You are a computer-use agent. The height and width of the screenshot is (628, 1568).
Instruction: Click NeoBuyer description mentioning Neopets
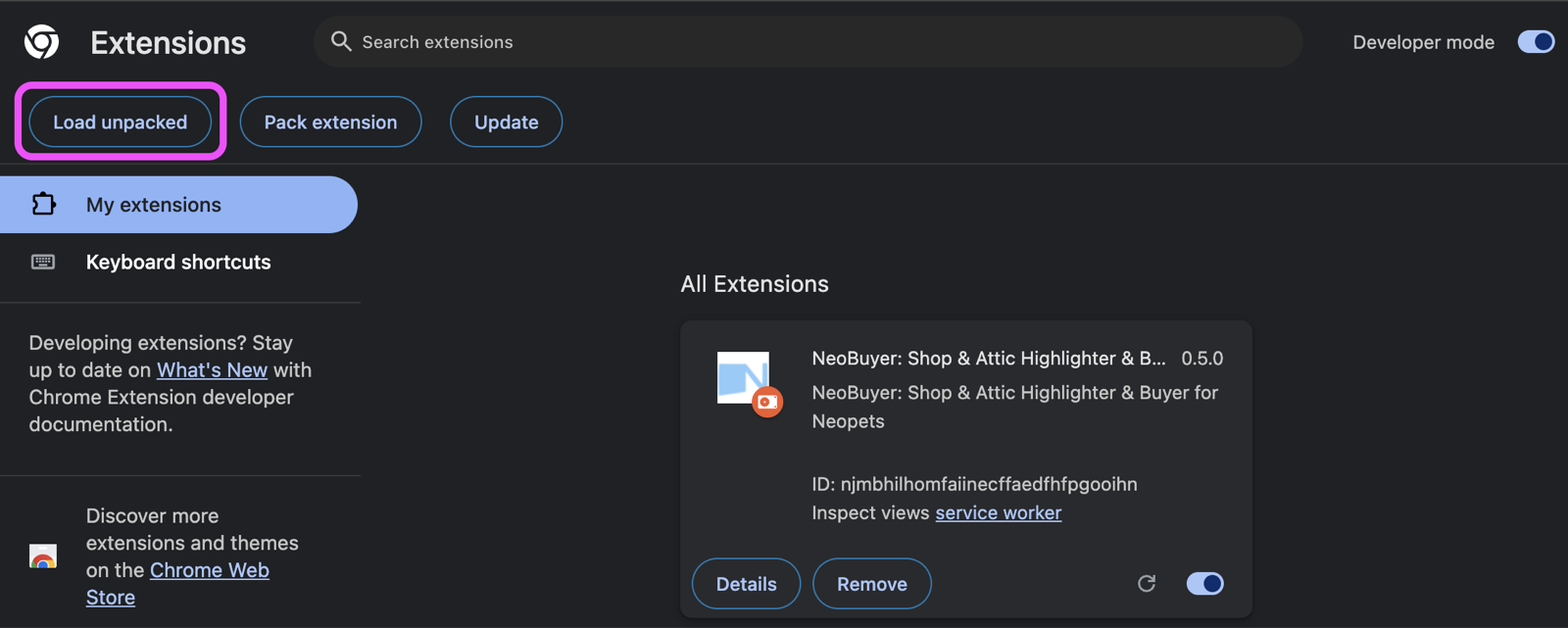(1015, 407)
